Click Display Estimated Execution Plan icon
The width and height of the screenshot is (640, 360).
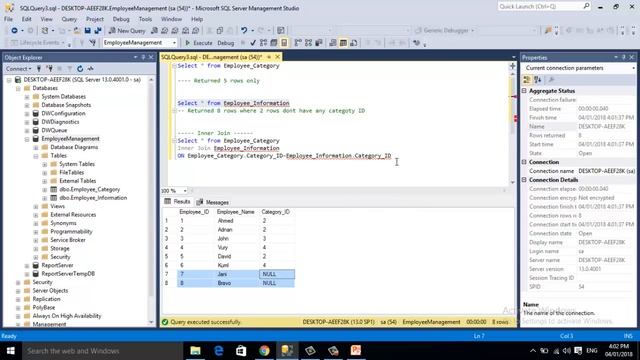click(x=263, y=43)
